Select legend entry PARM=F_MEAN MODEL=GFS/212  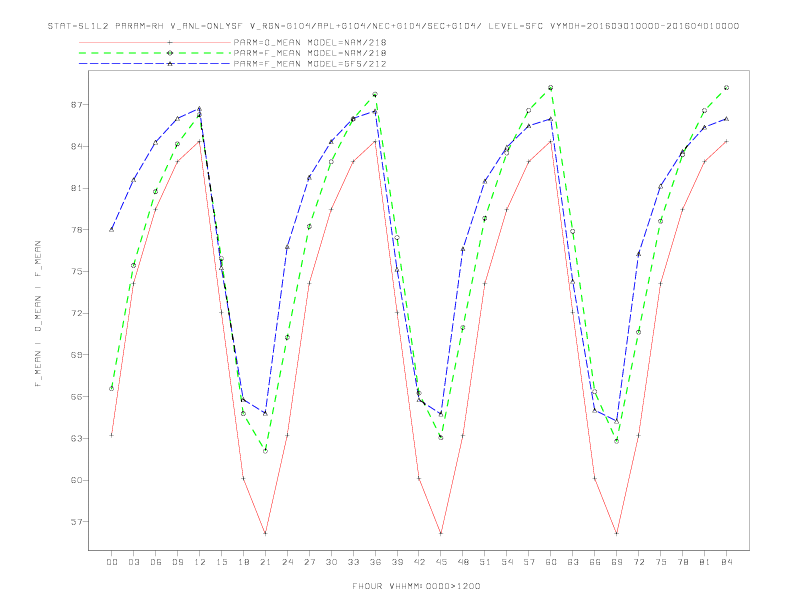point(310,64)
